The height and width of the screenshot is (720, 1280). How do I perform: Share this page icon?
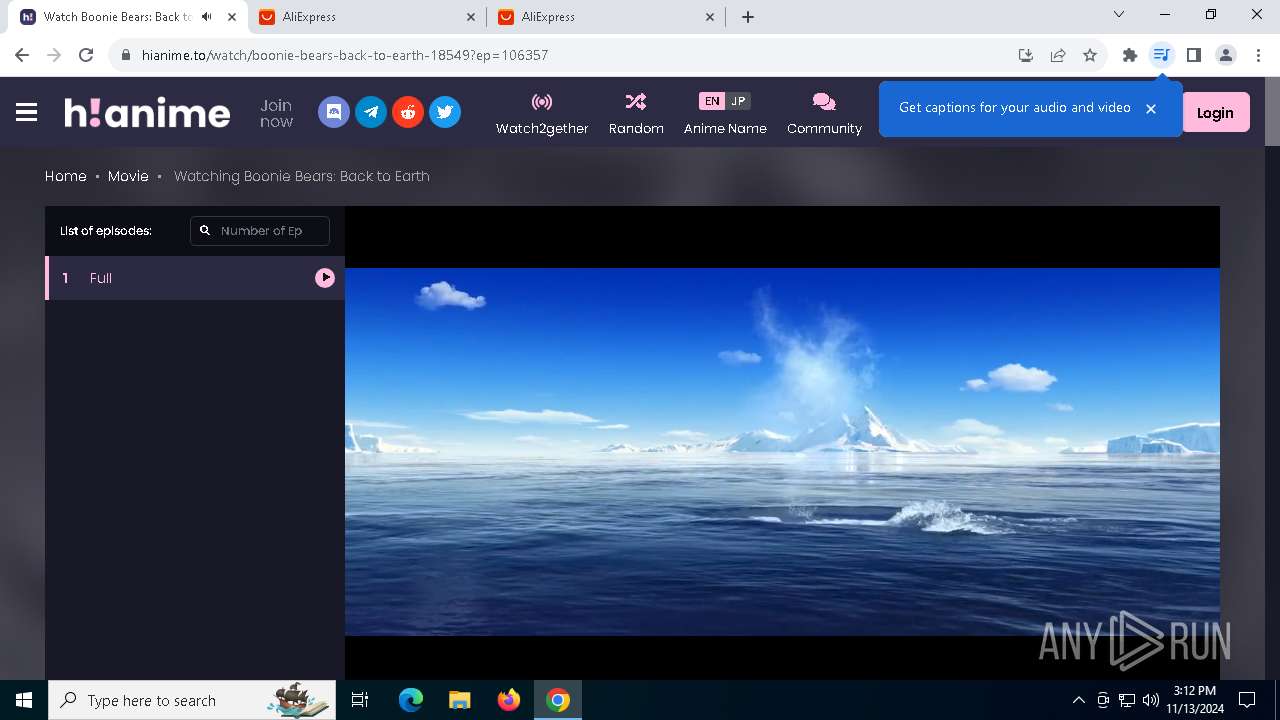(1058, 55)
